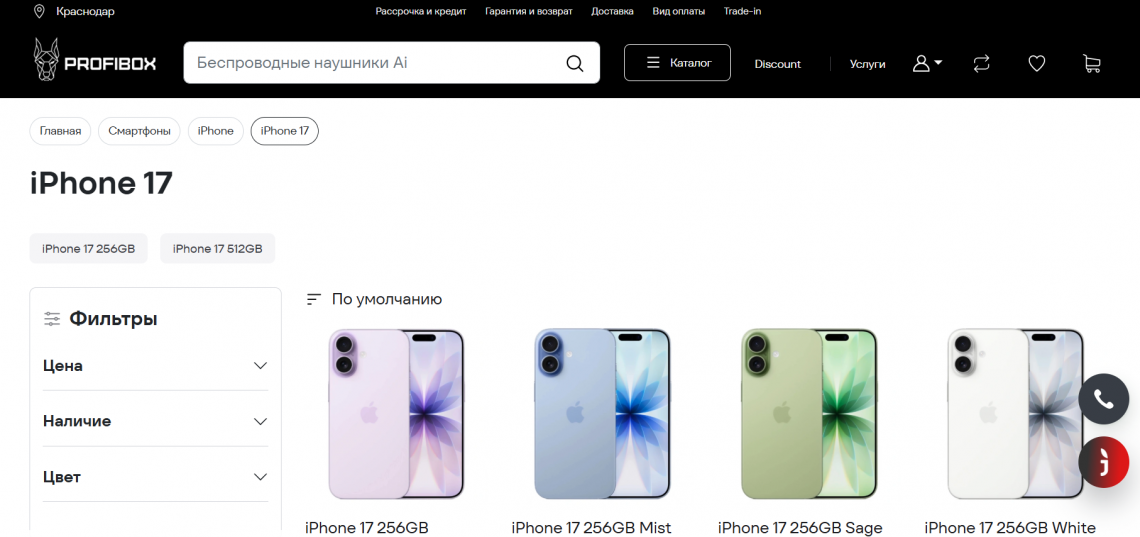The height and width of the screenshot is (537, 1140).
Task: Click into the search input field
Action: click(374, 62)
